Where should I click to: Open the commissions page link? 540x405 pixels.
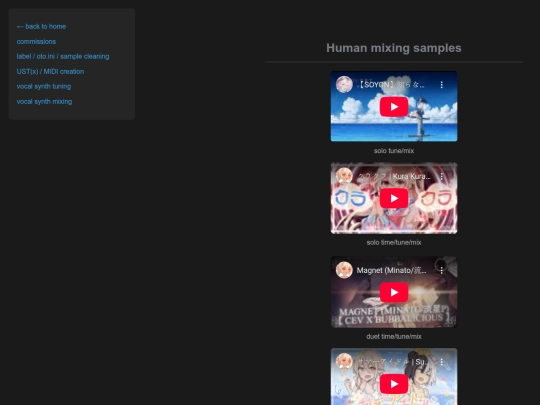point(36,42)
